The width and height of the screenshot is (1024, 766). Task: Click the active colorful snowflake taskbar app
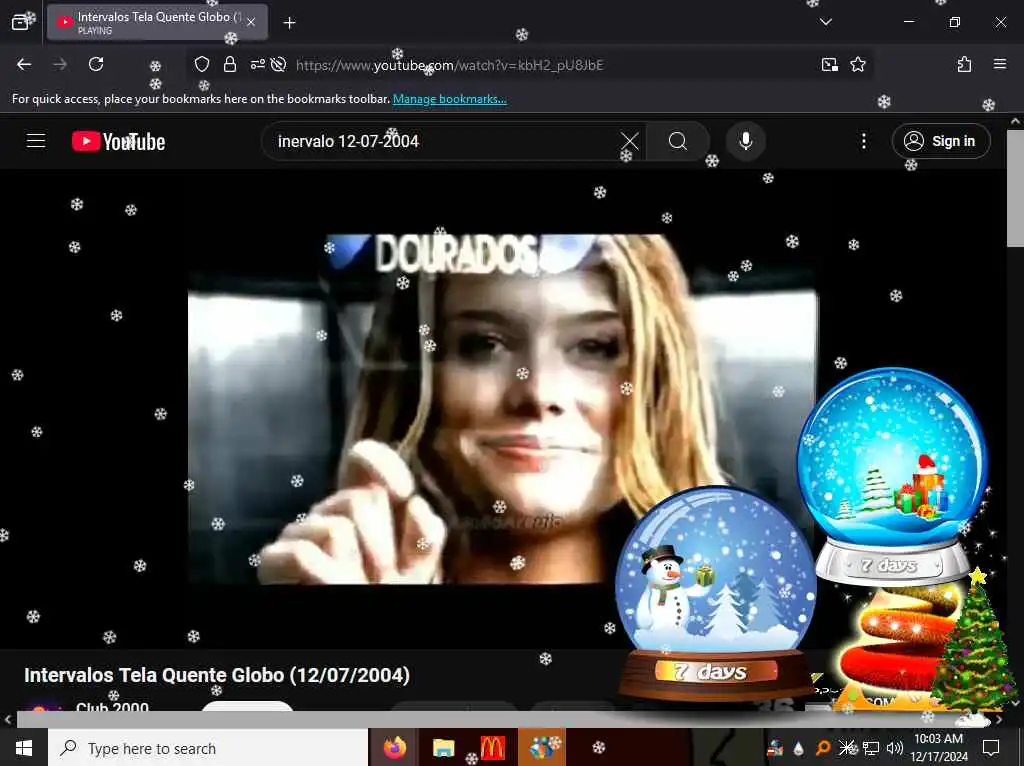(x=542, y=748)
